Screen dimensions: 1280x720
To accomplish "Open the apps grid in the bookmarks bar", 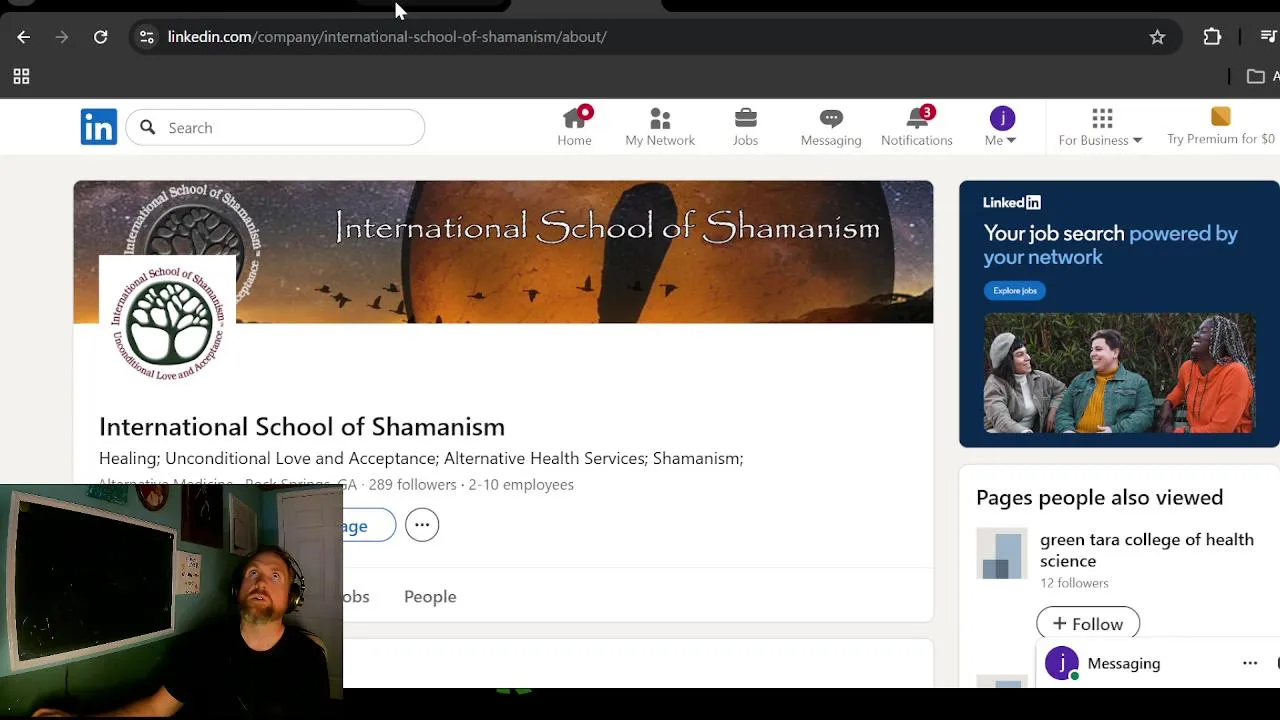I will click(21, 76).
